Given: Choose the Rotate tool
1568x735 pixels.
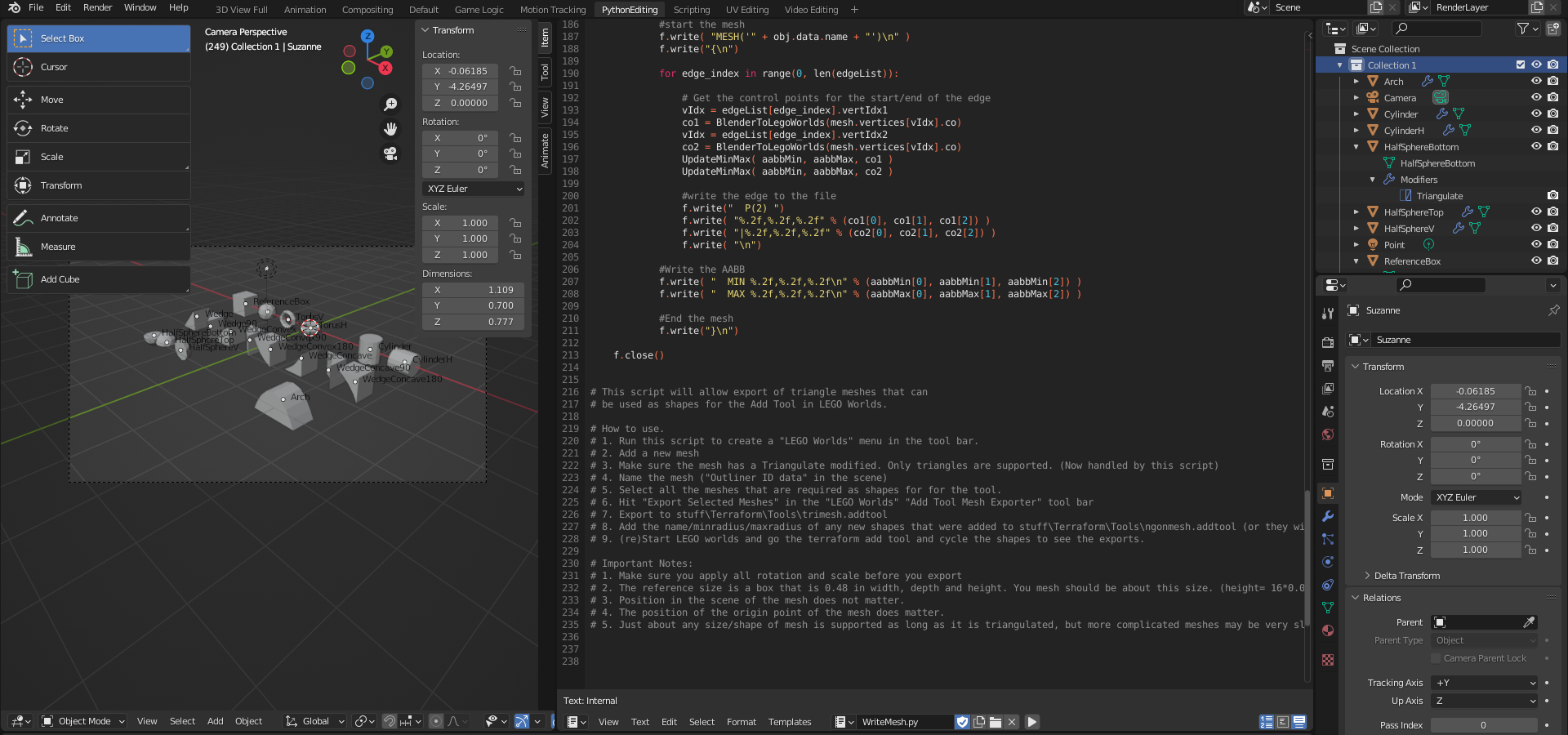Looking at the screenshot, I should [x=99, y=128].
